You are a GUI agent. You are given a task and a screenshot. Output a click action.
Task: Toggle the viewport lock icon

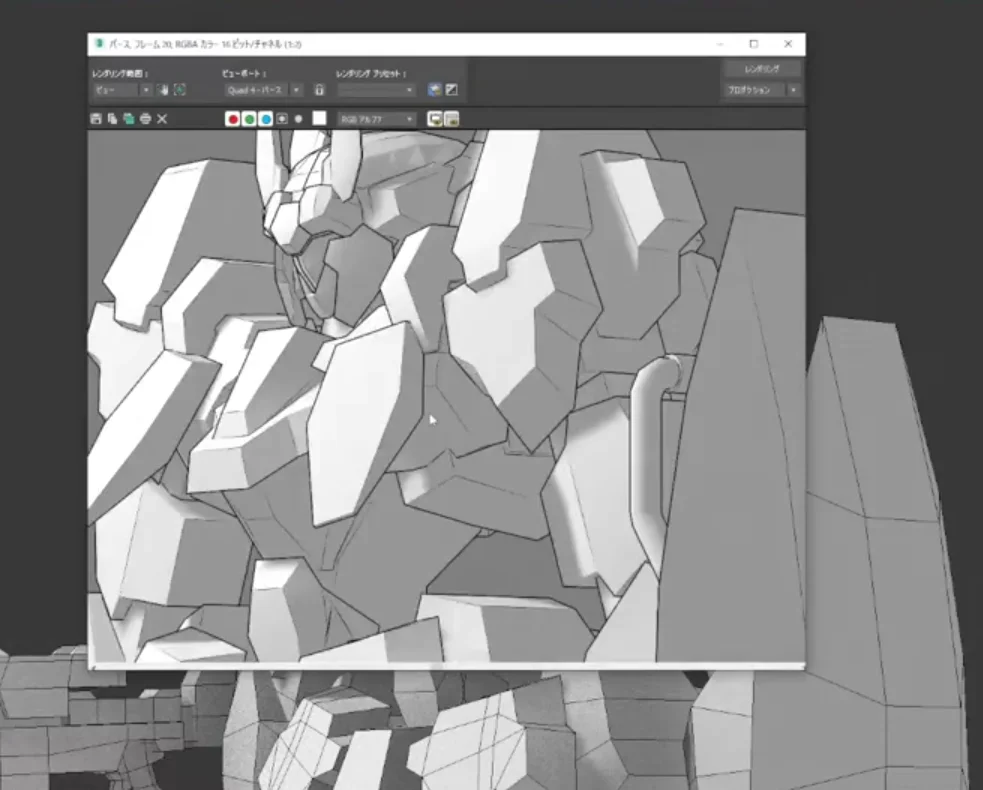pos(320,90)
